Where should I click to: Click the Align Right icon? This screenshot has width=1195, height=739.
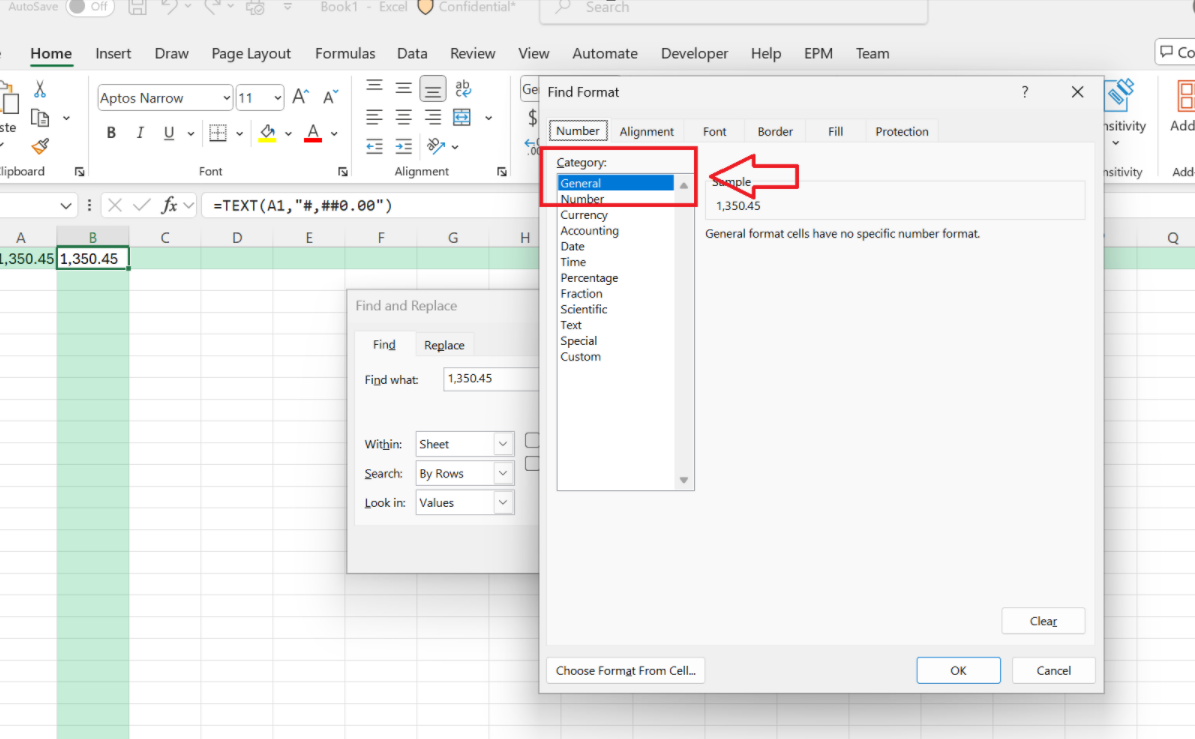[x=432, y=117]
